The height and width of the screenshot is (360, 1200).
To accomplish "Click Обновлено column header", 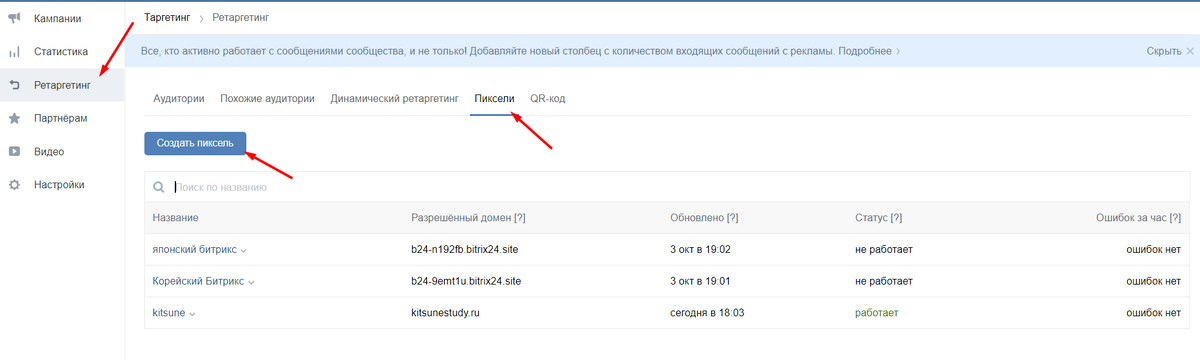I will click(704, 218).
